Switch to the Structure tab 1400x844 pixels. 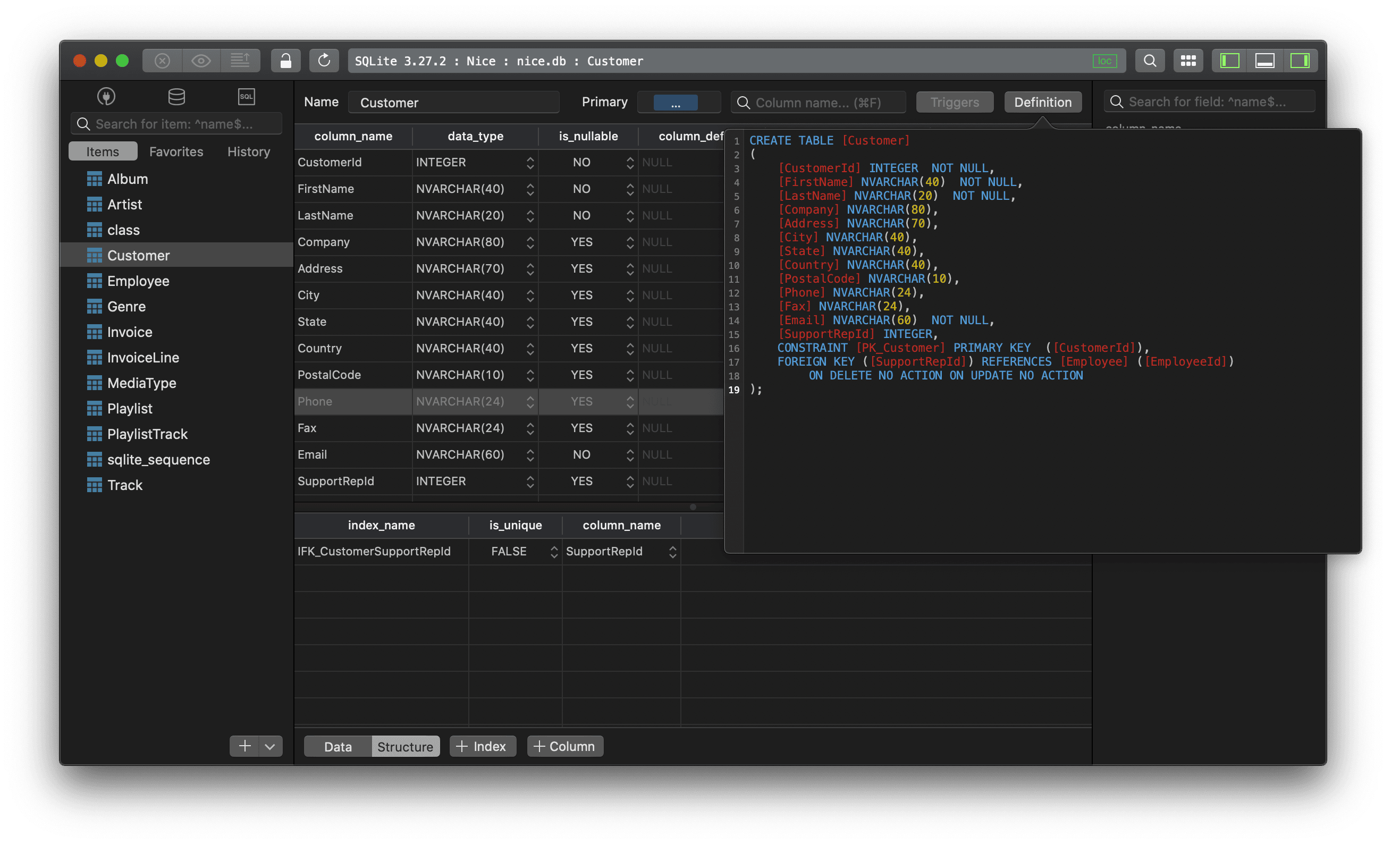[x=405, y=747]
